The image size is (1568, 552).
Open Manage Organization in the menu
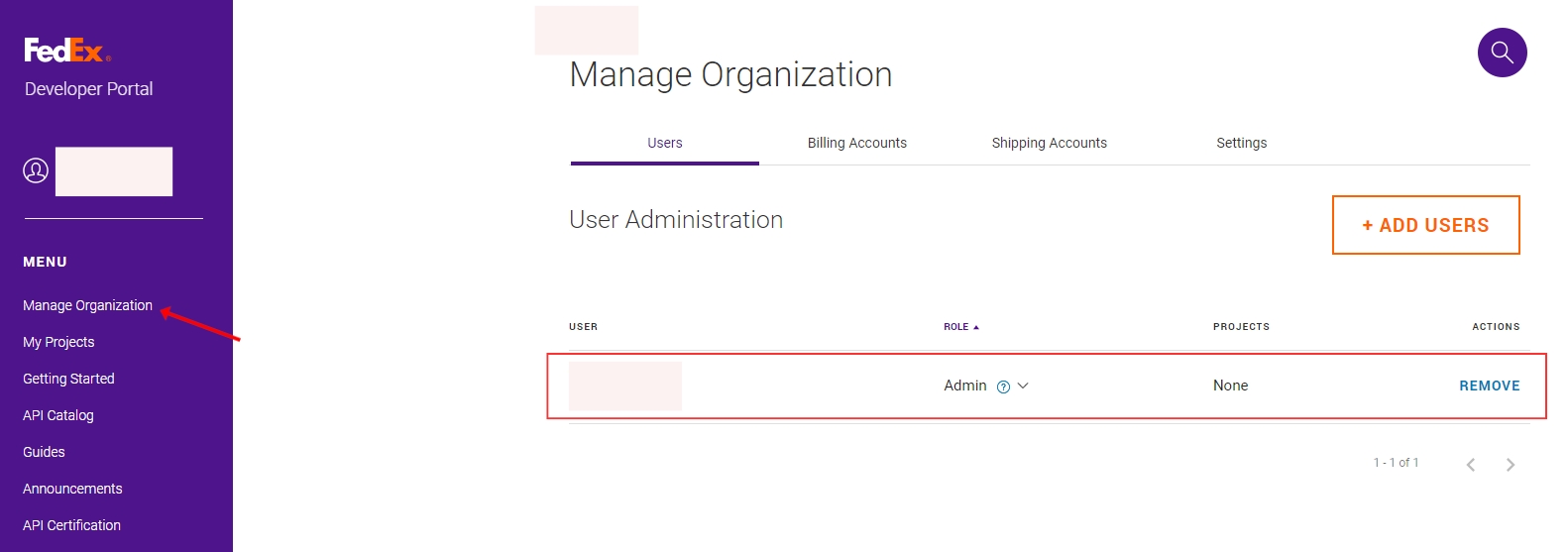tap(87, 305)
